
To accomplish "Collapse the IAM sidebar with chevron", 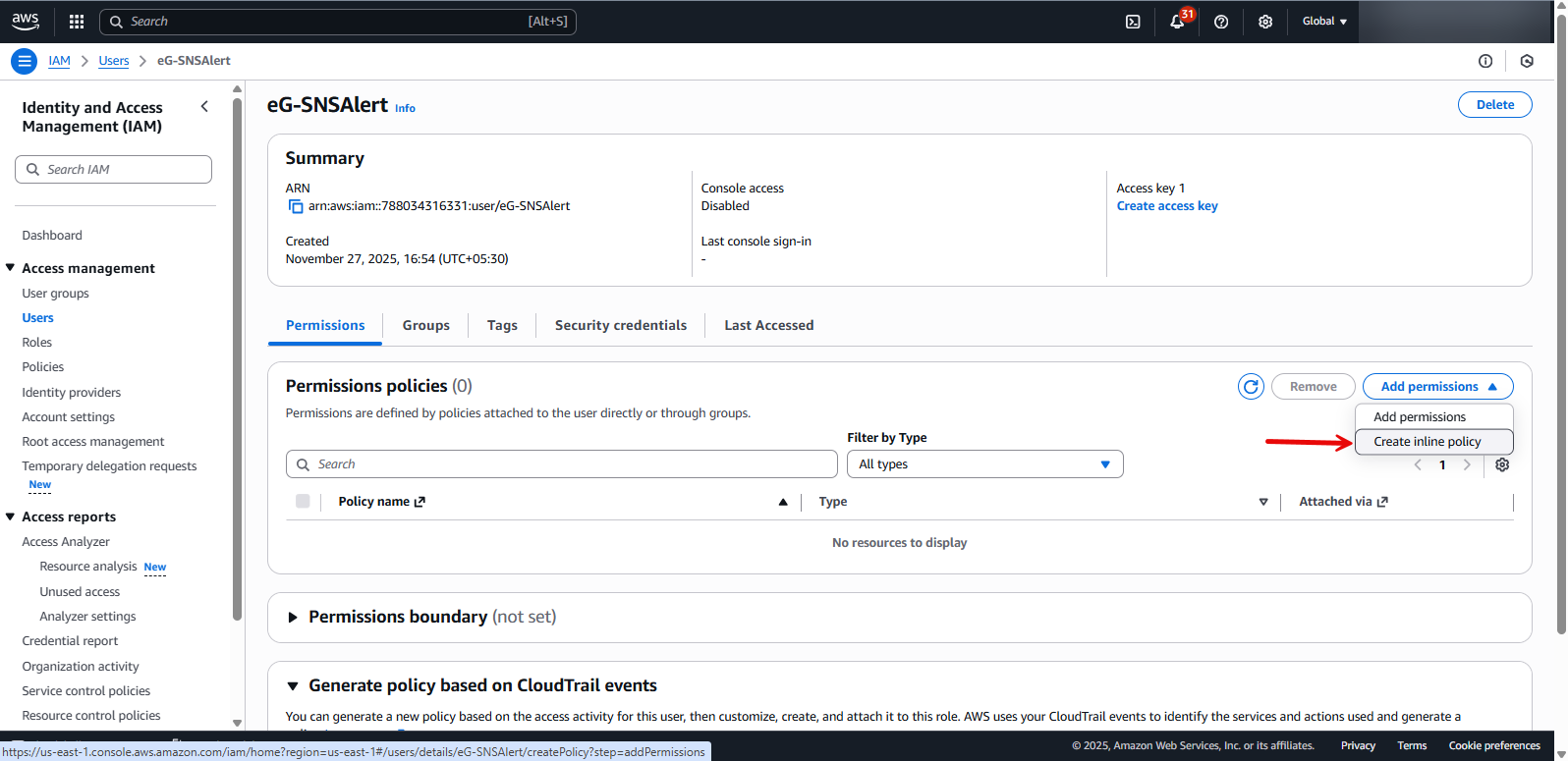I will (204, 107).
